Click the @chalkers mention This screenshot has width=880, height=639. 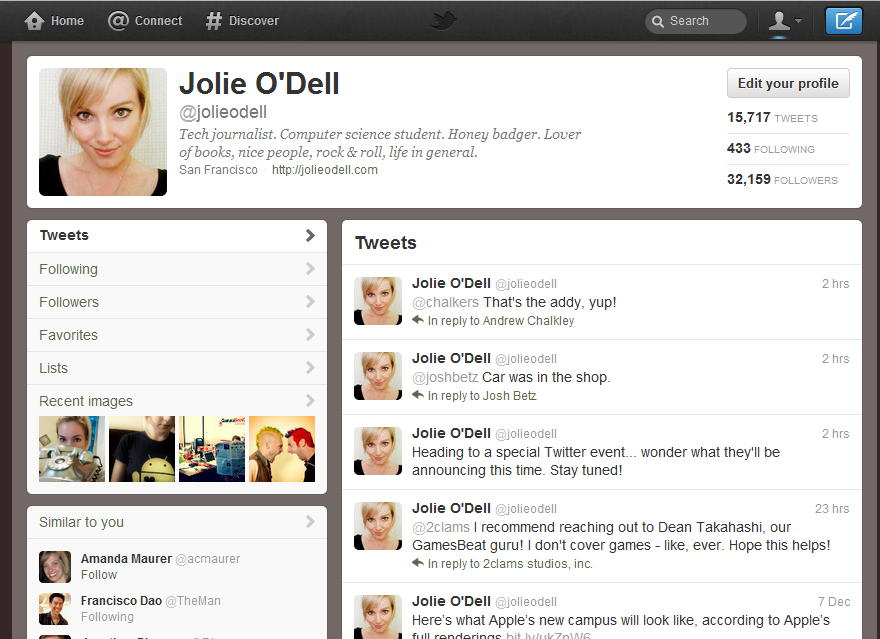point(445,302)
